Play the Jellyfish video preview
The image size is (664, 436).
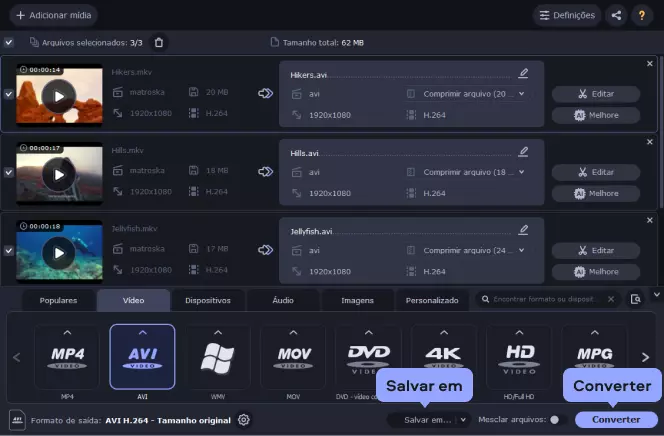tap(59, 253)
